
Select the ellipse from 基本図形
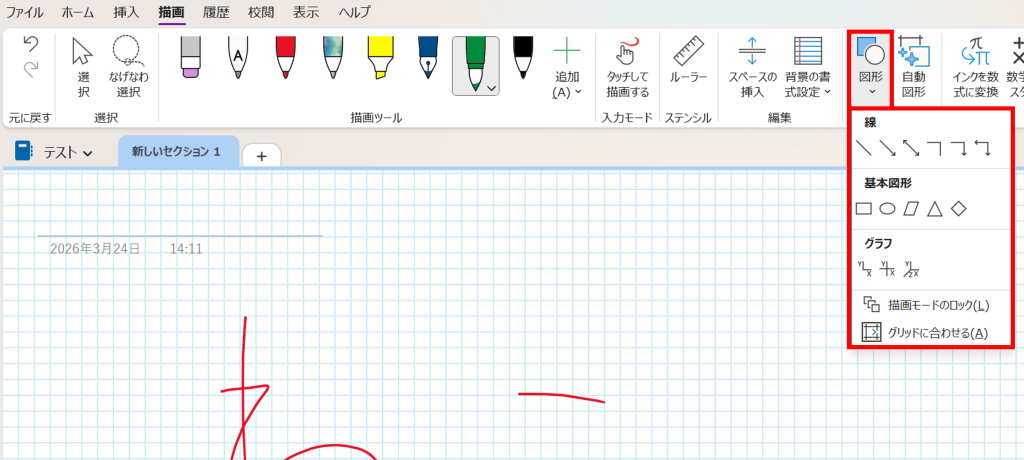pyautogui.click(x=887, y=209)
